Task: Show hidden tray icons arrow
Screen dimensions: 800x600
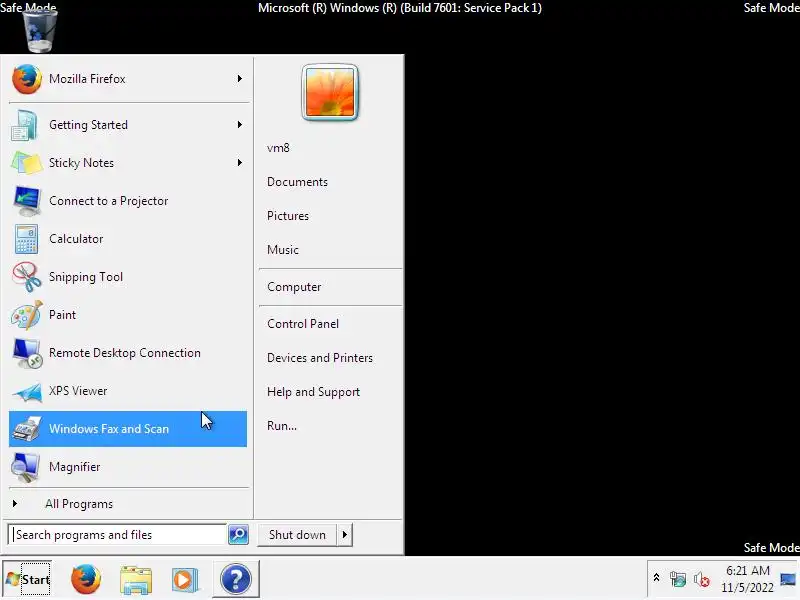Action: (657, 578)
